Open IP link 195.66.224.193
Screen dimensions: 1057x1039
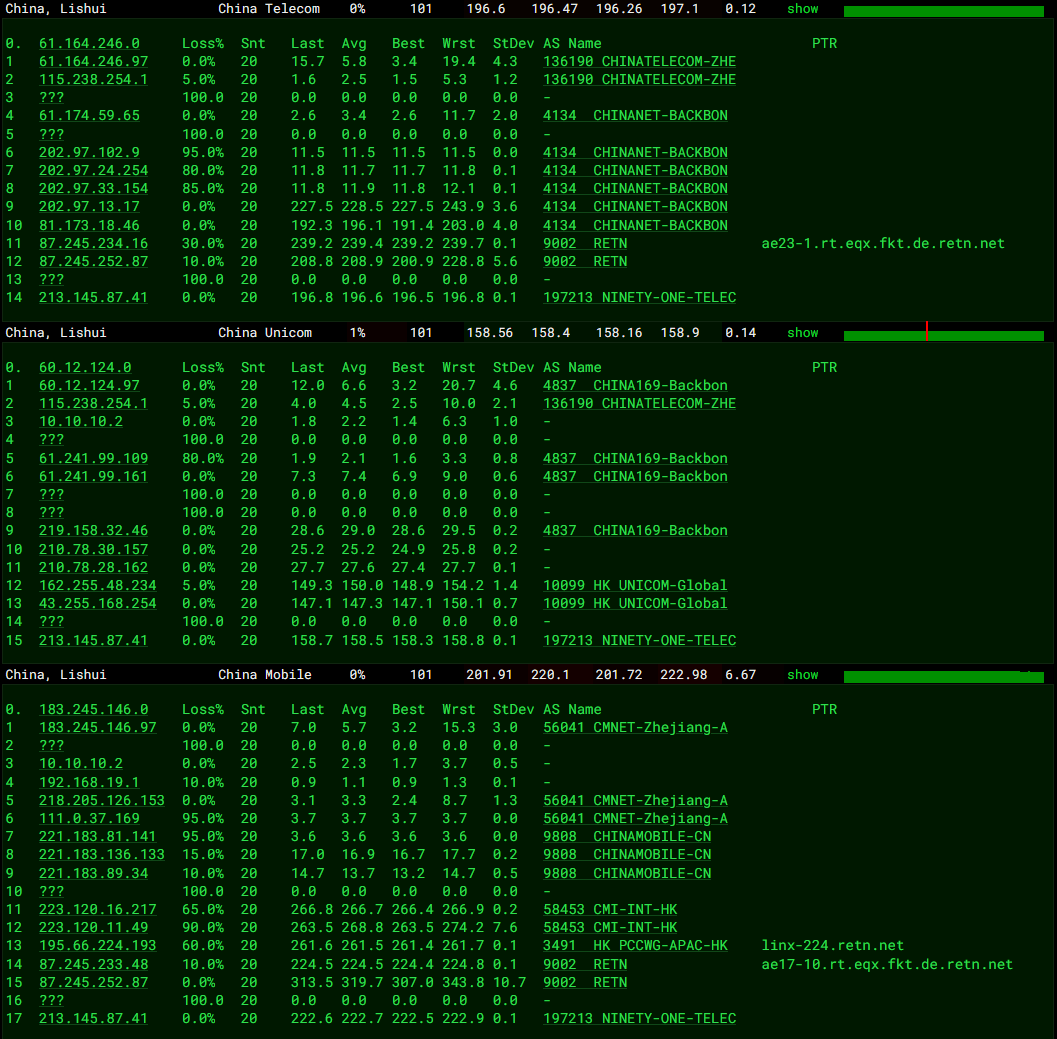click(97, 946)
